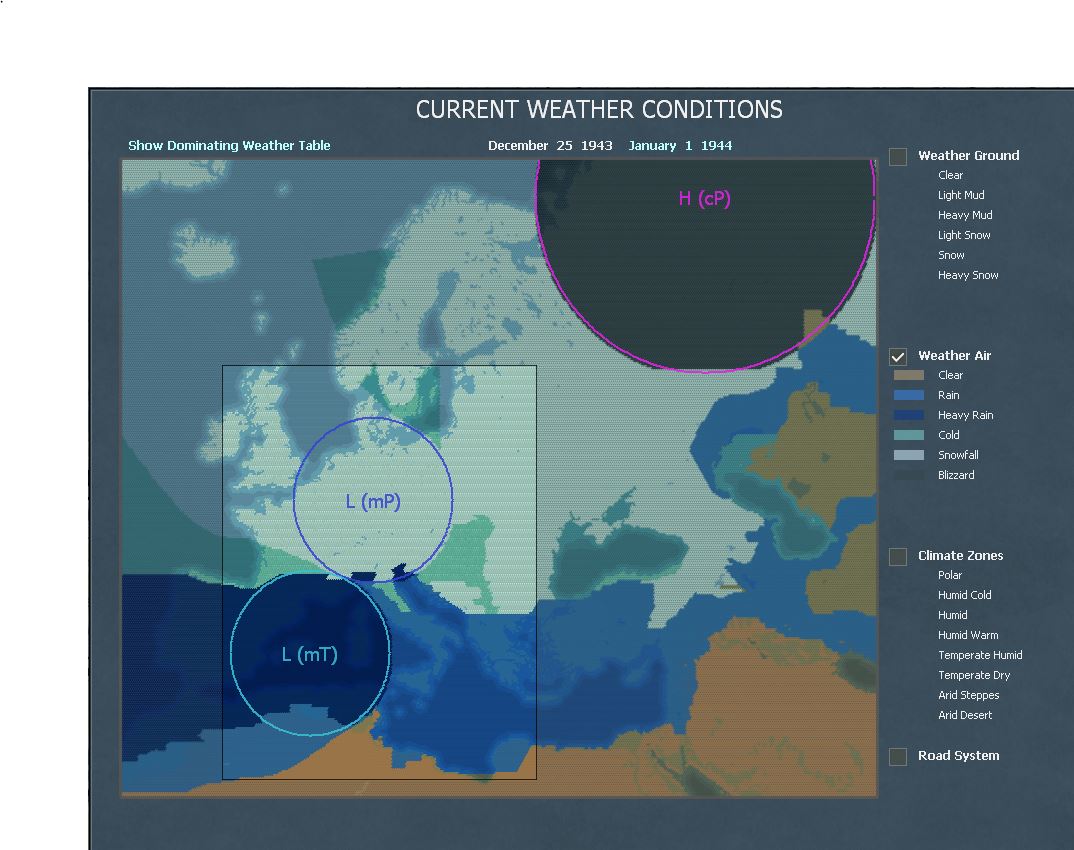Click the Snowfall color swatch in legend

909,455
